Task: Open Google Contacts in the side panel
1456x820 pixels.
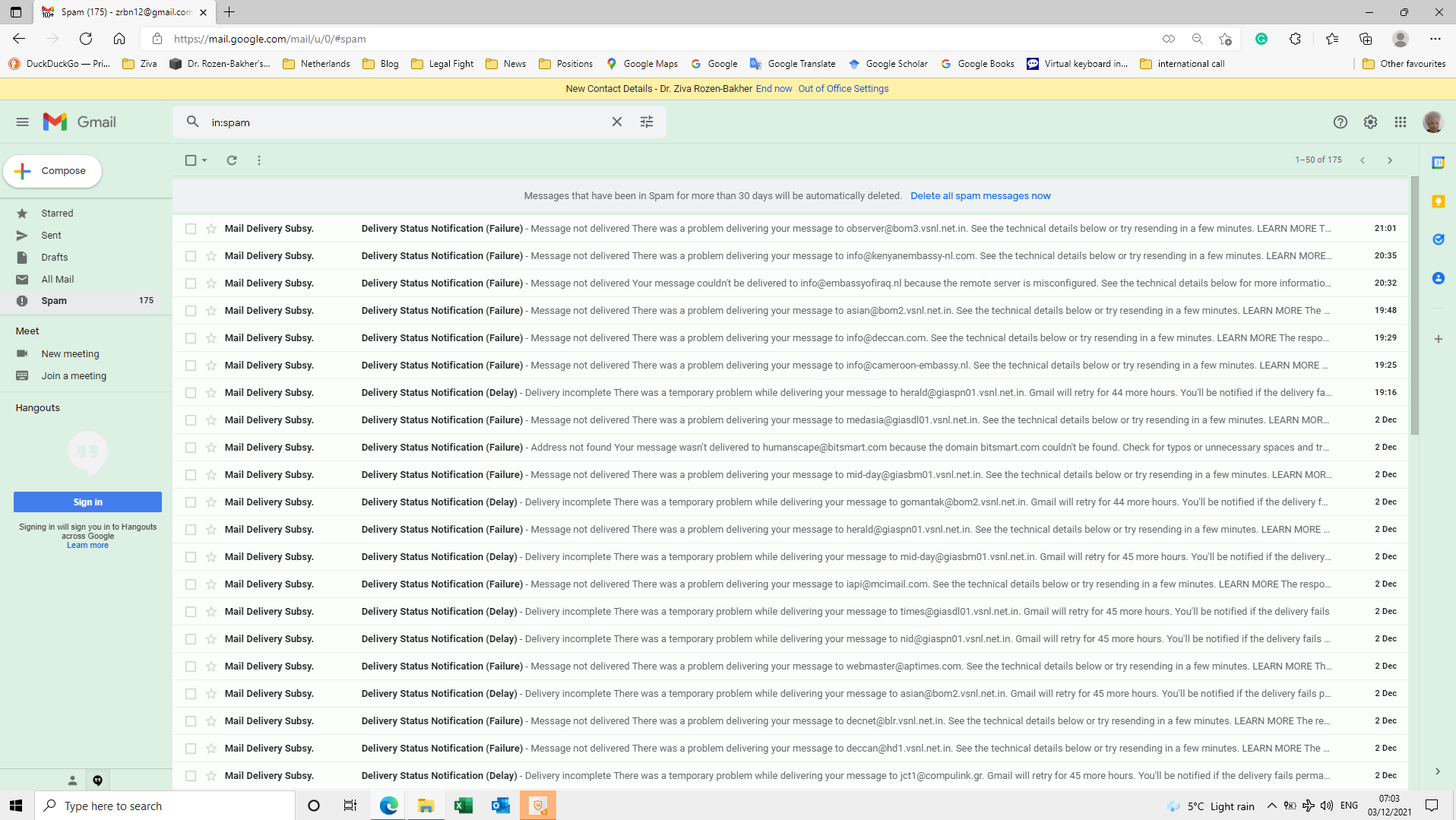Action: pos(1439,278)
